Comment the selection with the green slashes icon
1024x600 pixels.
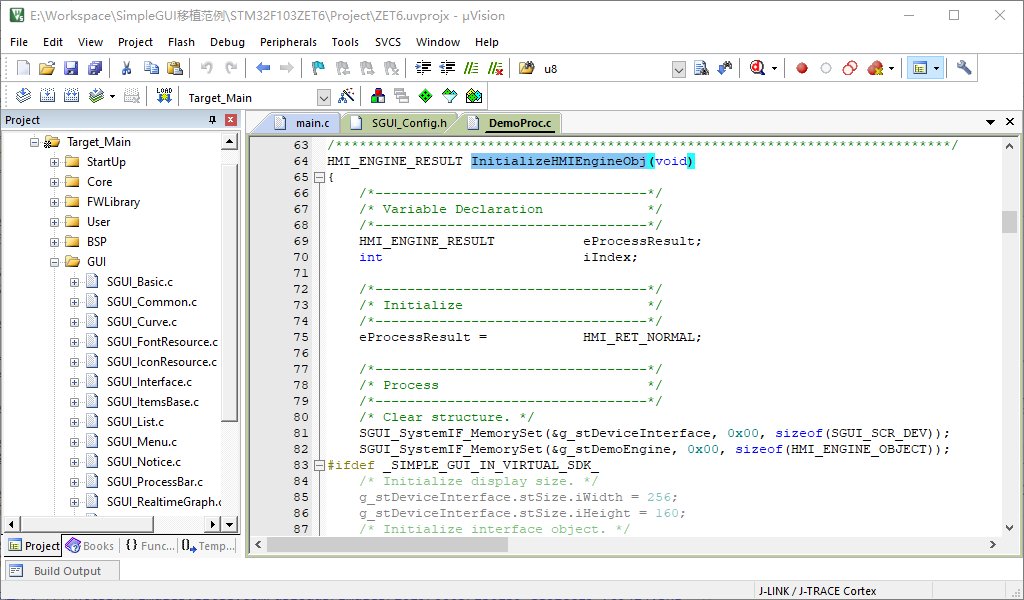coord(471,68)
